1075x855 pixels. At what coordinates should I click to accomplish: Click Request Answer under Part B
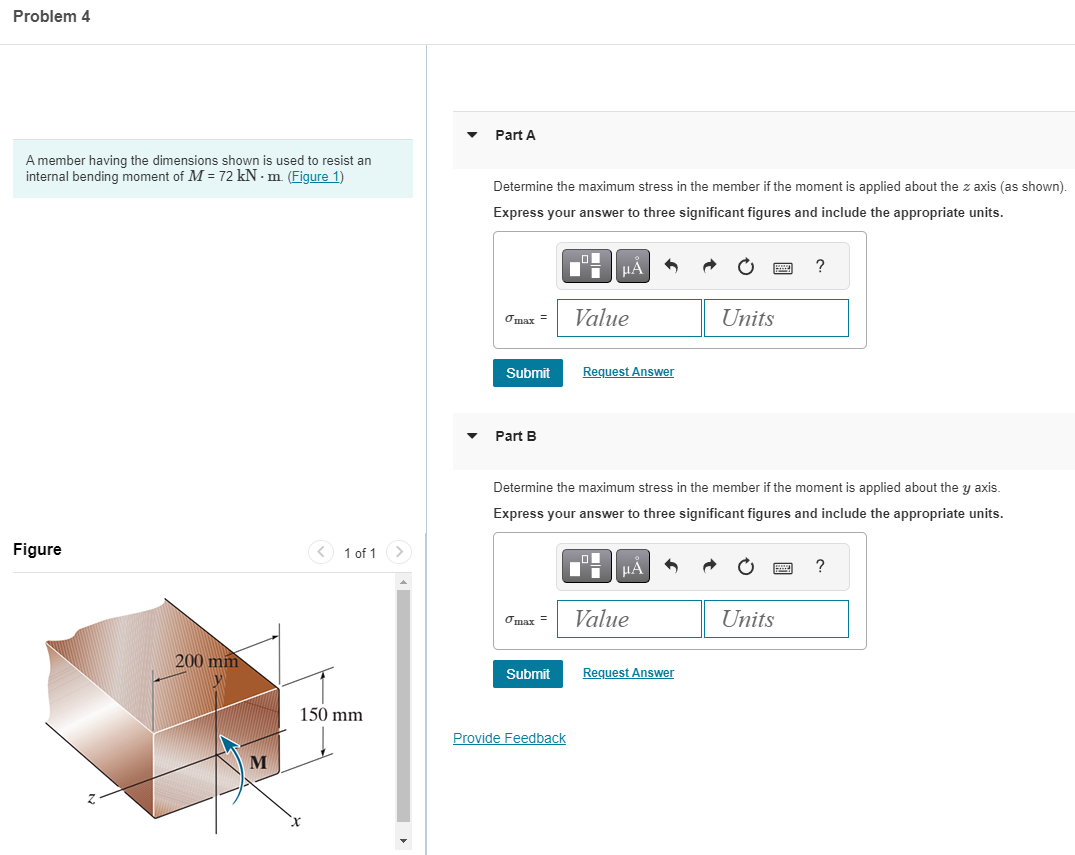(x=628, y=672)
